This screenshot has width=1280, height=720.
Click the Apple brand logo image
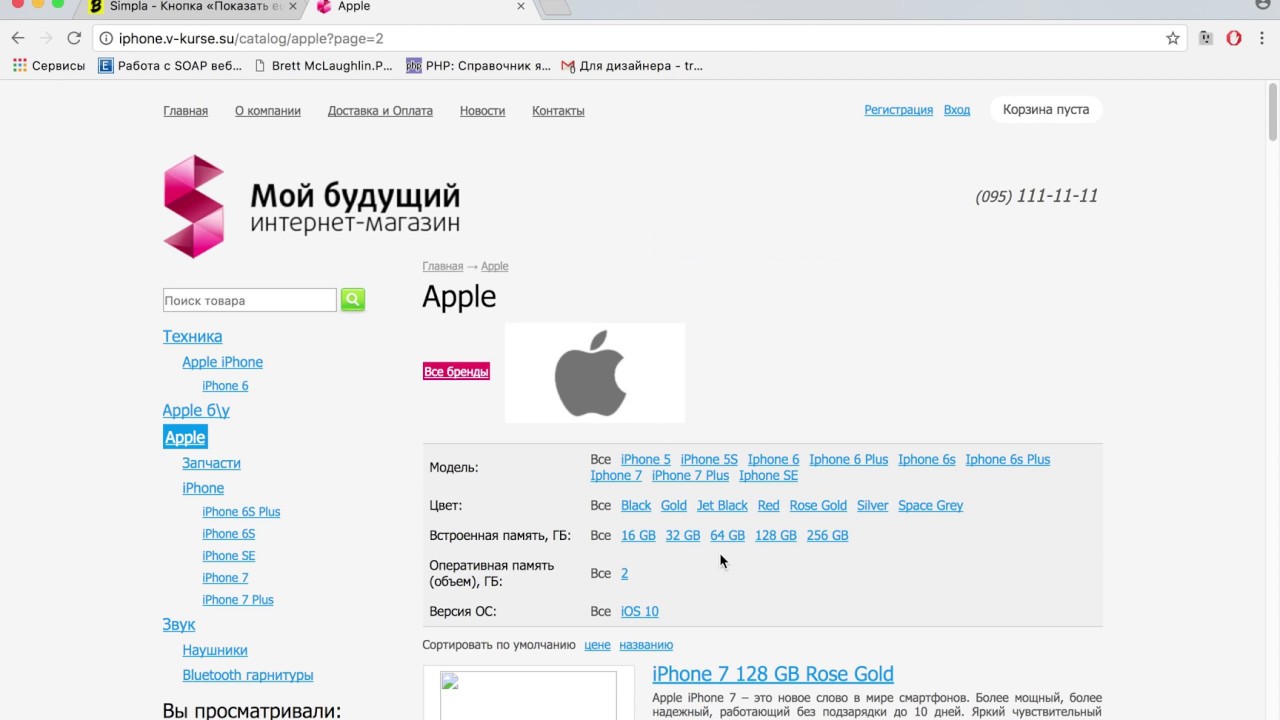tap(594, 373)
